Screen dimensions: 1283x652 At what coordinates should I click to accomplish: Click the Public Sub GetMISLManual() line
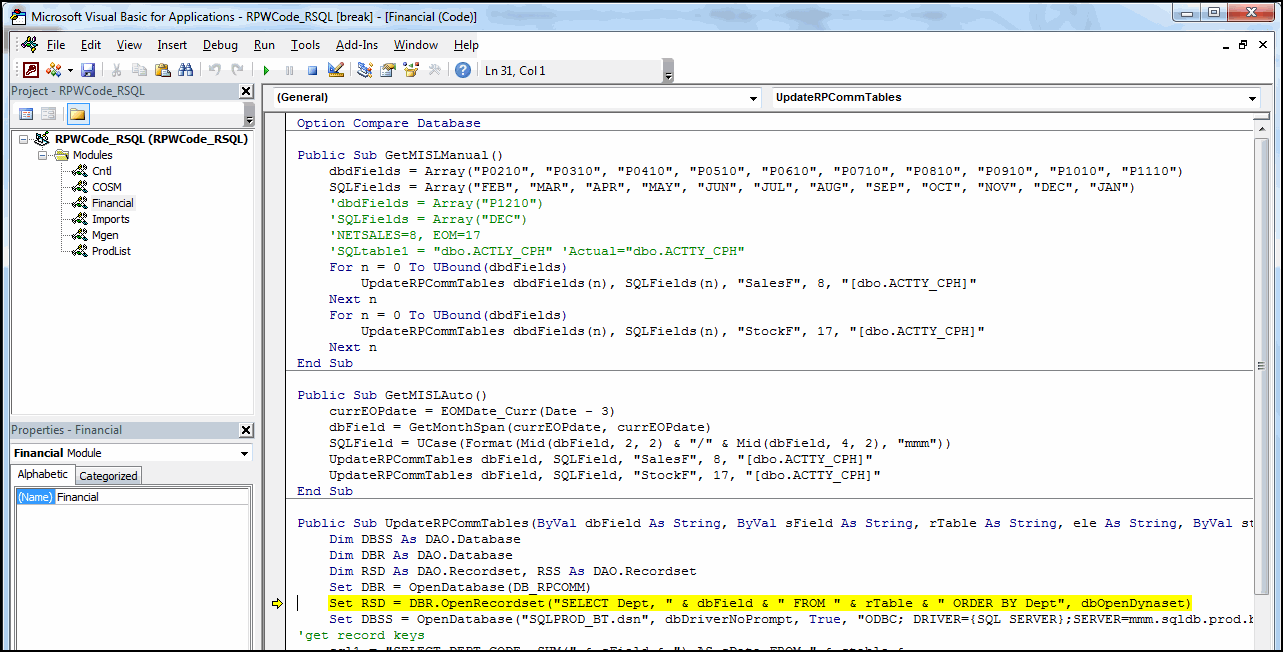(x=400, y=155)
